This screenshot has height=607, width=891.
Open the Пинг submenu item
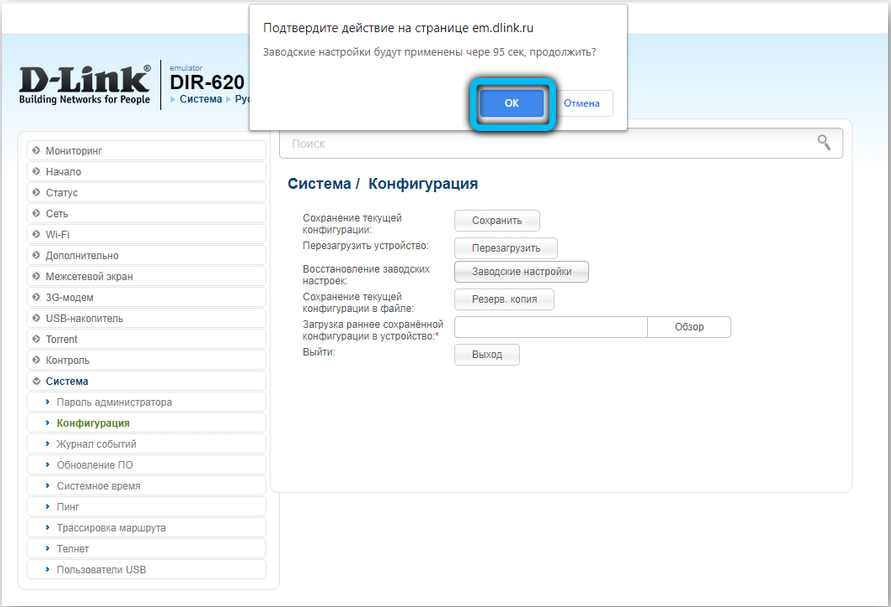pos(146,507)
